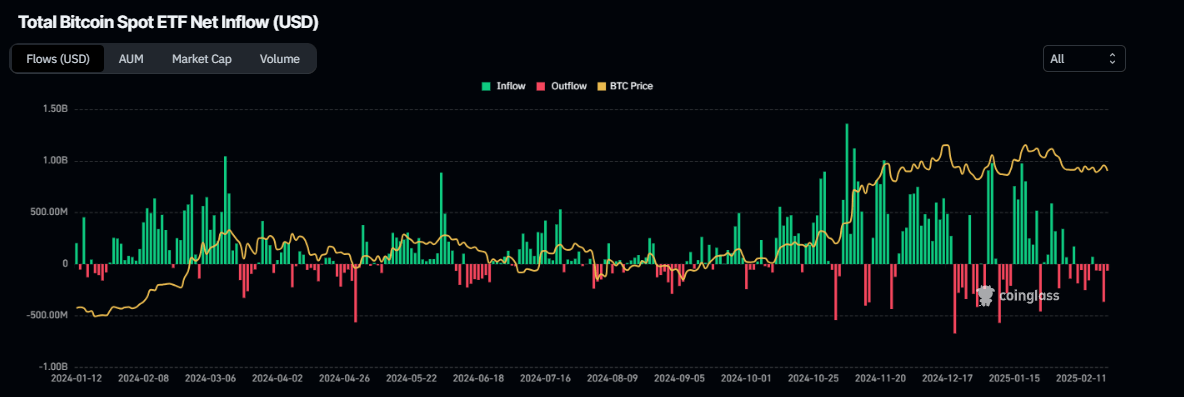
Task: Open the Market Cap tab
Action: tap(202, 59)
